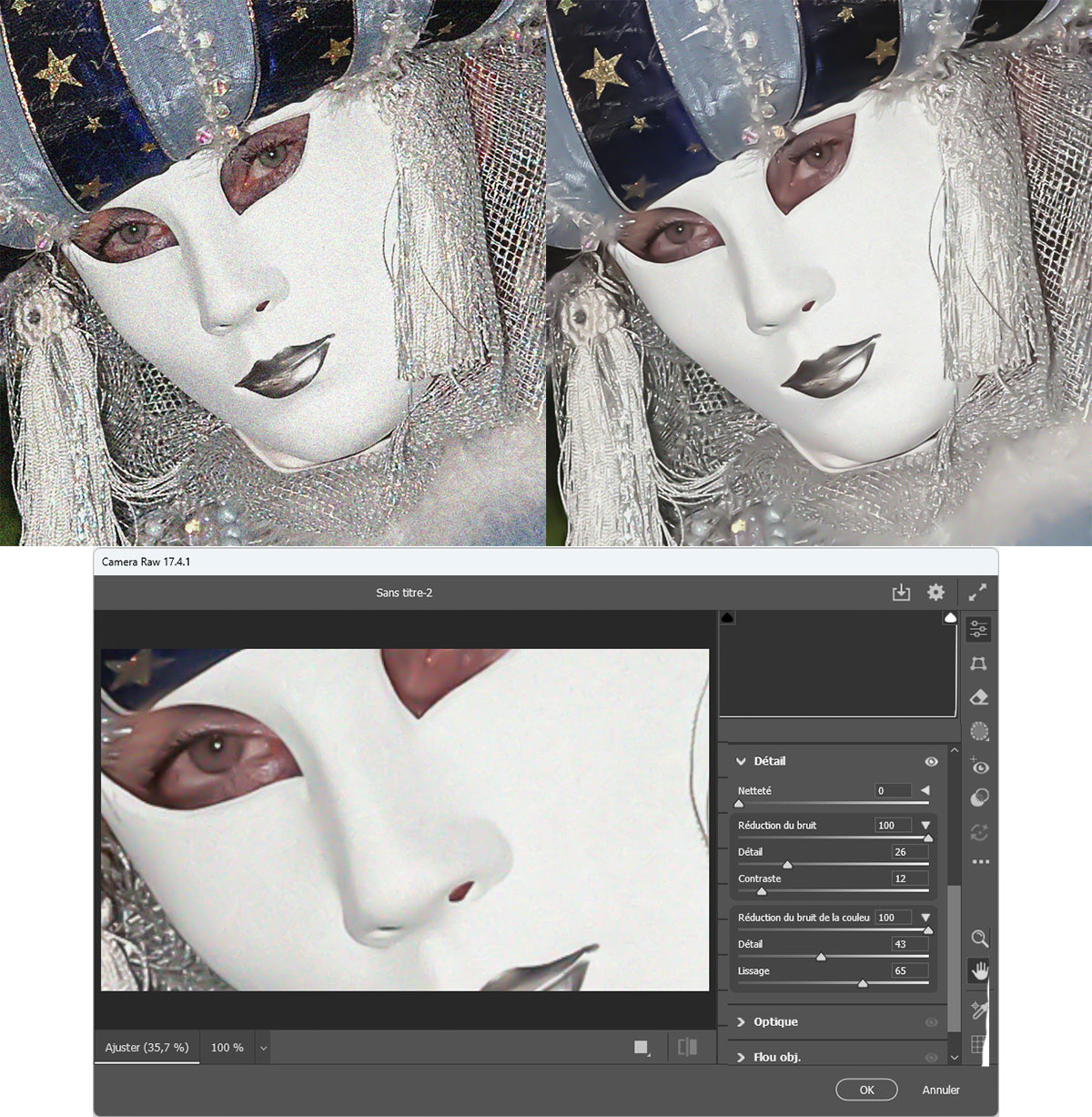
Task: Confirm edits with the OK button
Action: [x=866, y=1089]
